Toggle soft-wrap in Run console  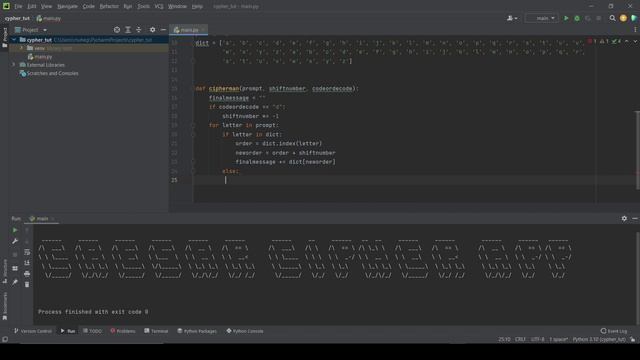pos(27,252)
